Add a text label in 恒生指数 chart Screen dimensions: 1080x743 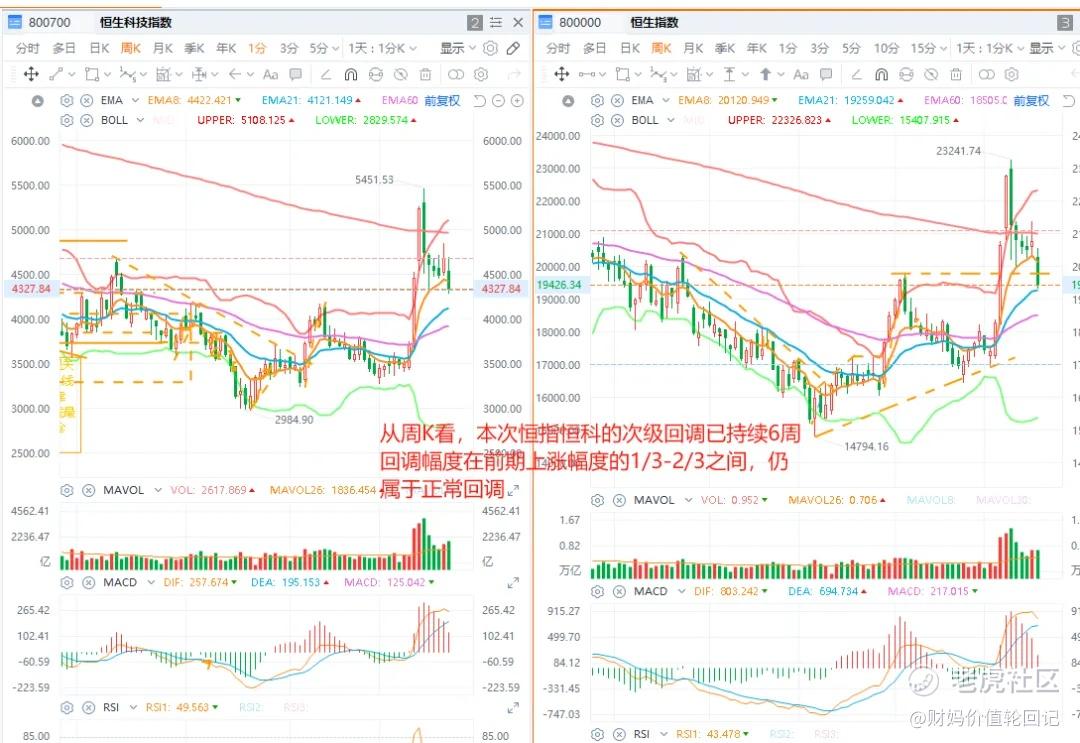pos(801,74)
